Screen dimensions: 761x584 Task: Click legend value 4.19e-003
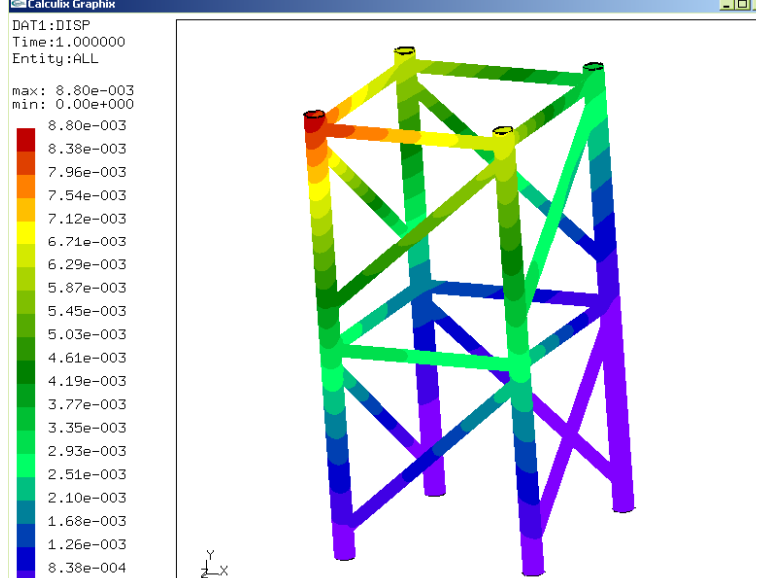[x=87, y=381]
